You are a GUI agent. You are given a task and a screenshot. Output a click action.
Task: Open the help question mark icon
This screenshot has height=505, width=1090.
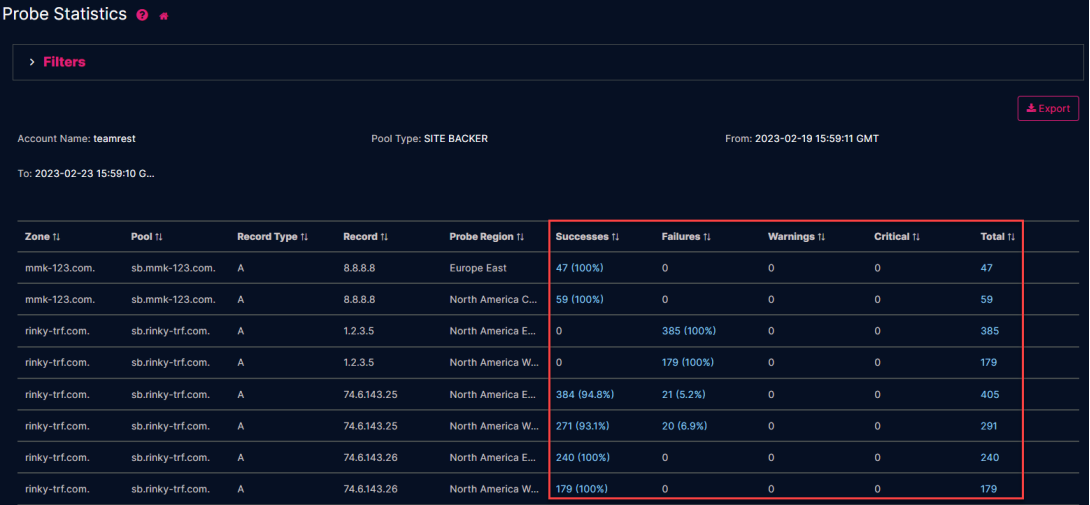[x=143, y=15]
